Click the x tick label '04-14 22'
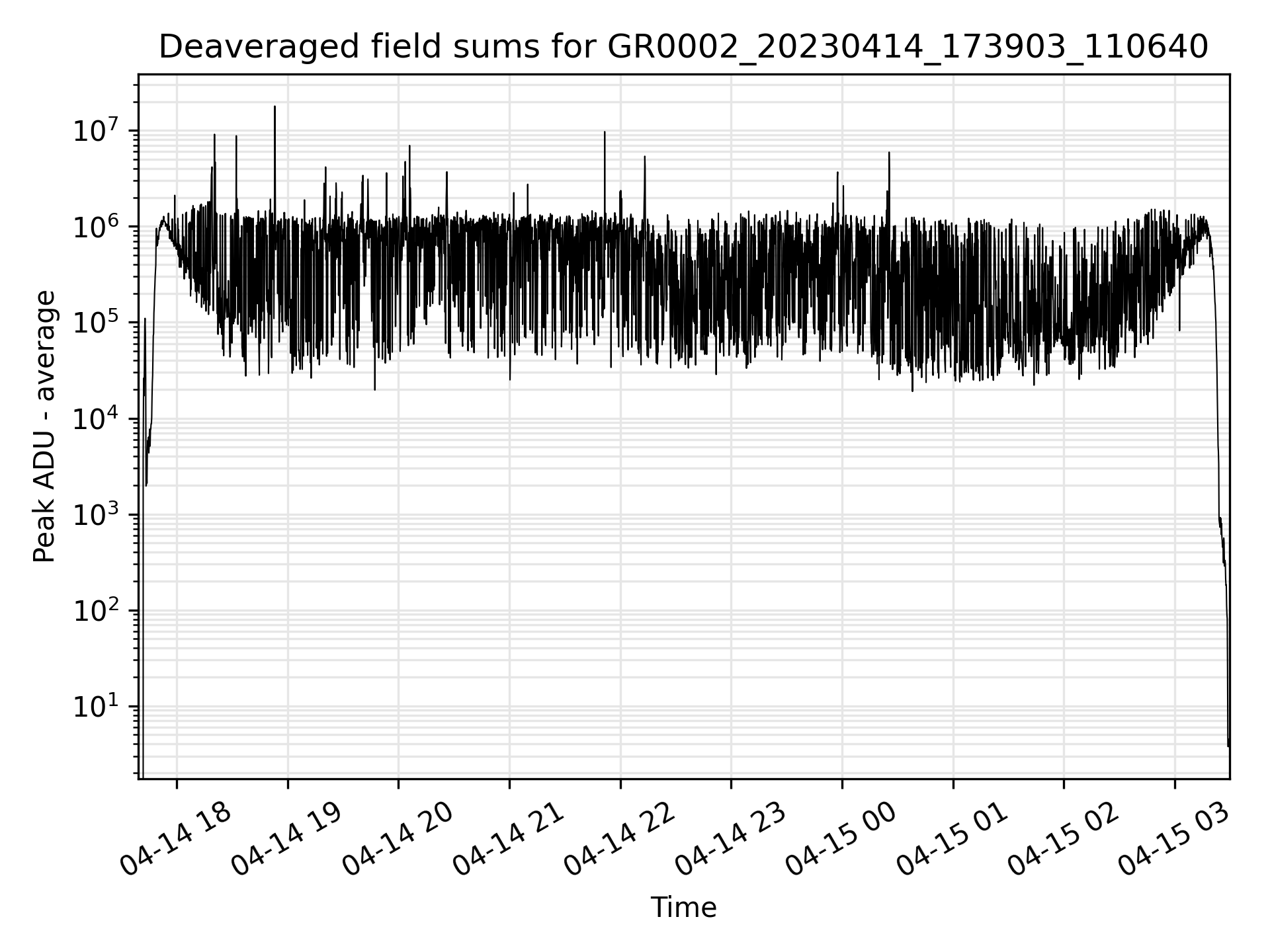 click(619, 839)
